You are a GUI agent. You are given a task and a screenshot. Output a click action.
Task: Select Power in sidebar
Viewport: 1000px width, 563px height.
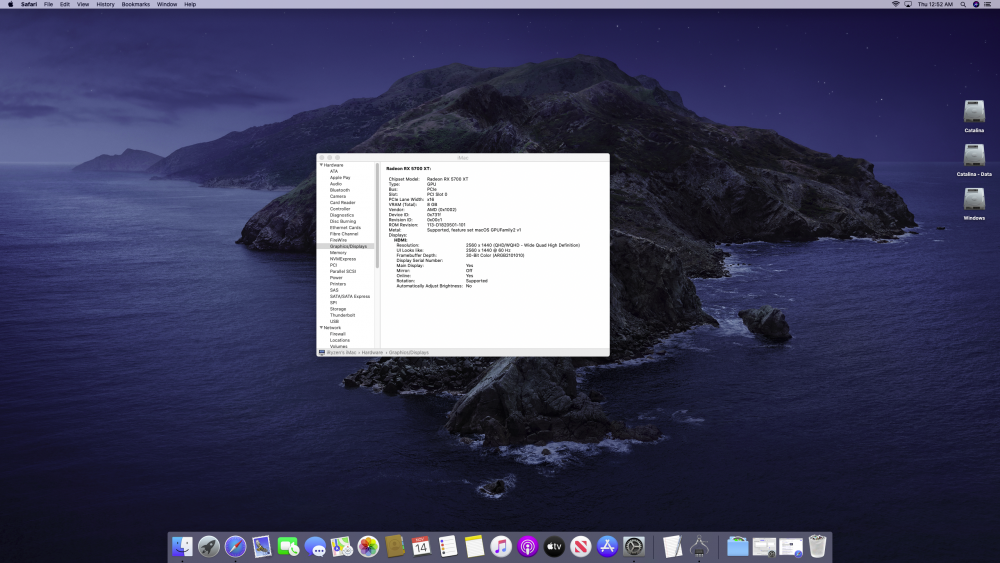point(336,277)
